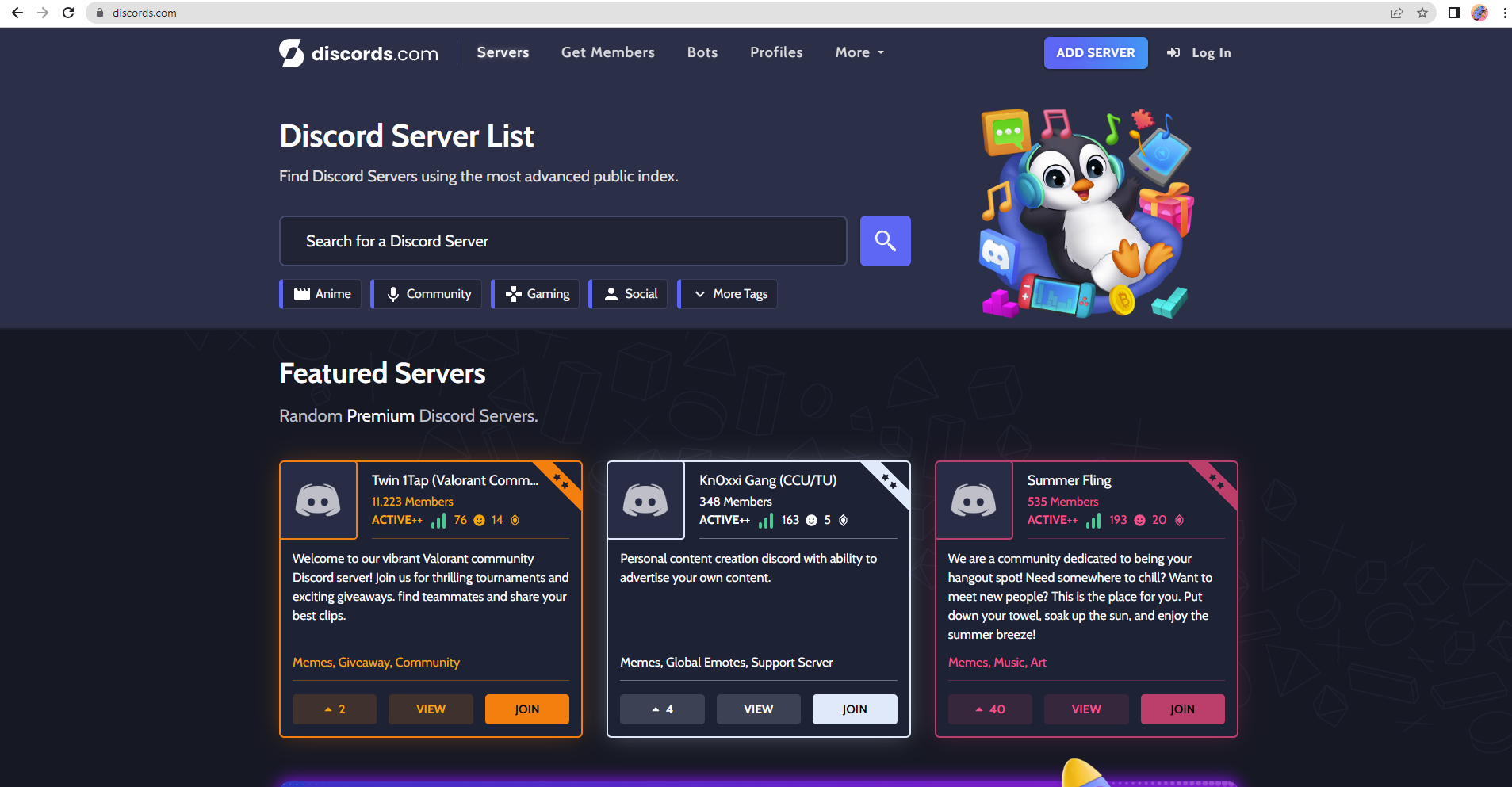Upvote the Summer Fling server
The height and width of the screenshot is (787, 1512).
point(989,709)
